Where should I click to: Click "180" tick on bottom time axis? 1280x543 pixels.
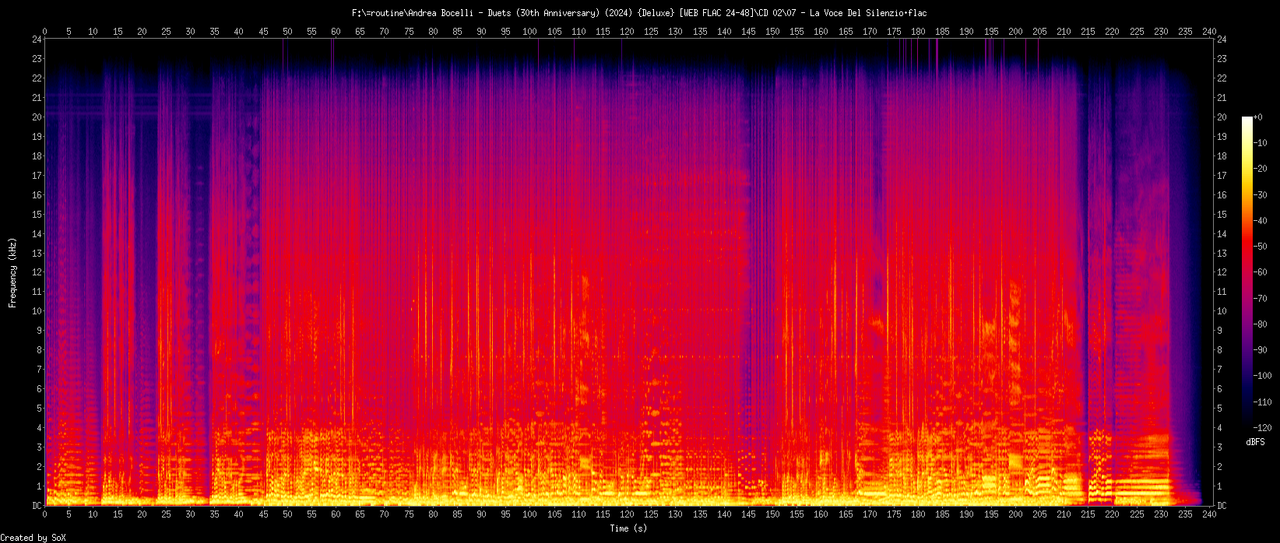tap(919, 516)
